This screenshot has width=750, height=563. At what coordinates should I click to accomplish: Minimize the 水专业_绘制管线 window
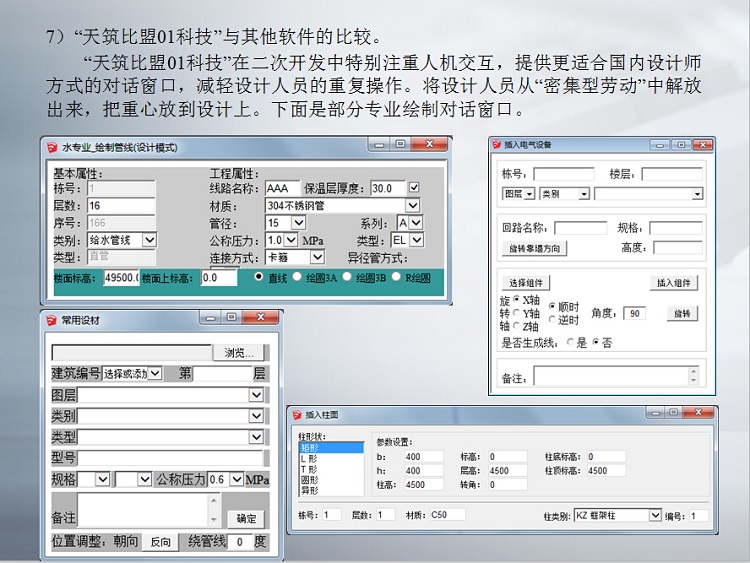379,144
